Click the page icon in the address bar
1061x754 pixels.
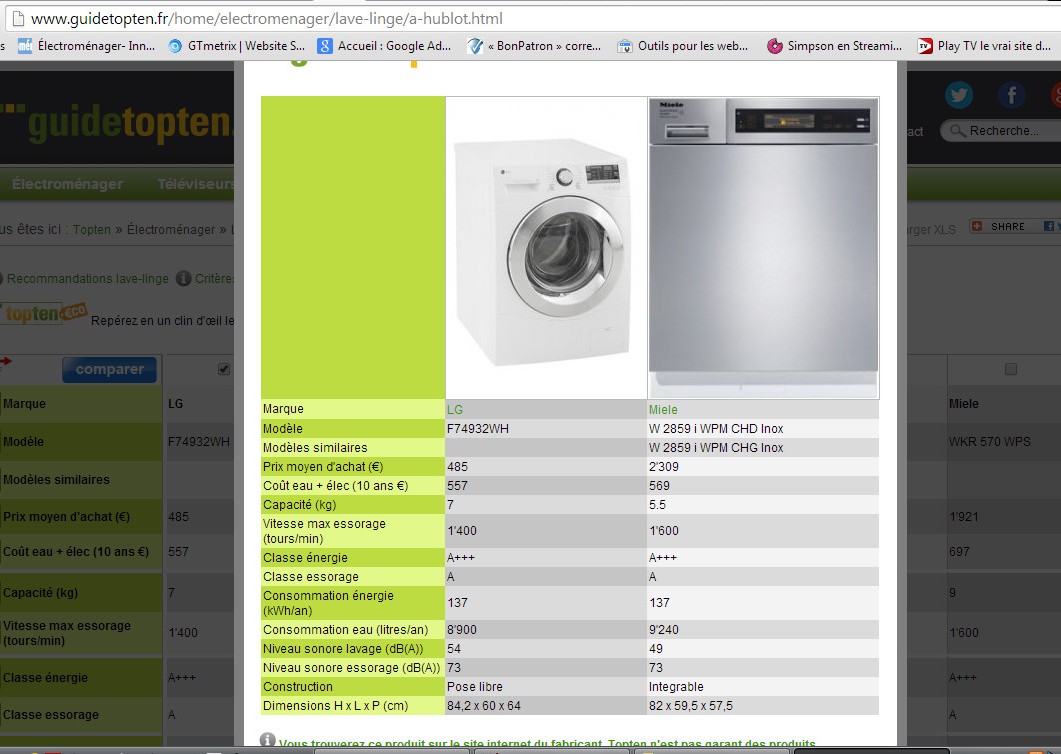18,19
